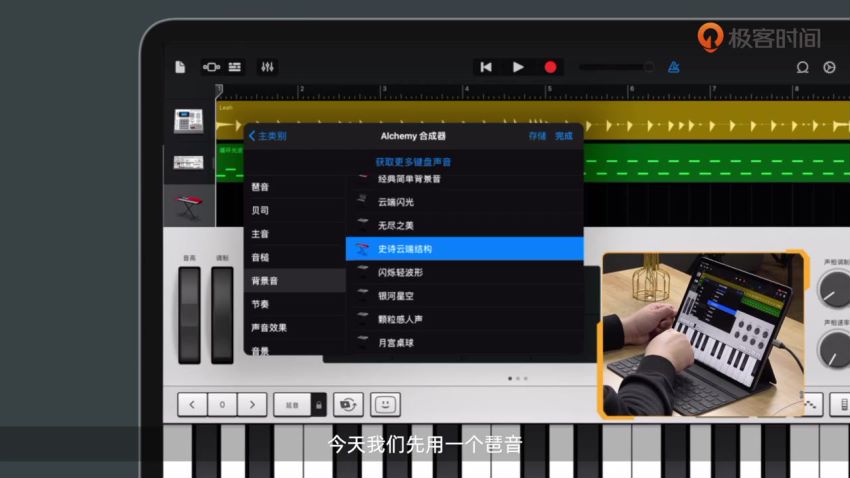Toggle the sustain 延音 button
The width and height of the screenshot is (850, 478).
pyautogui.click(x=292, y=405)
